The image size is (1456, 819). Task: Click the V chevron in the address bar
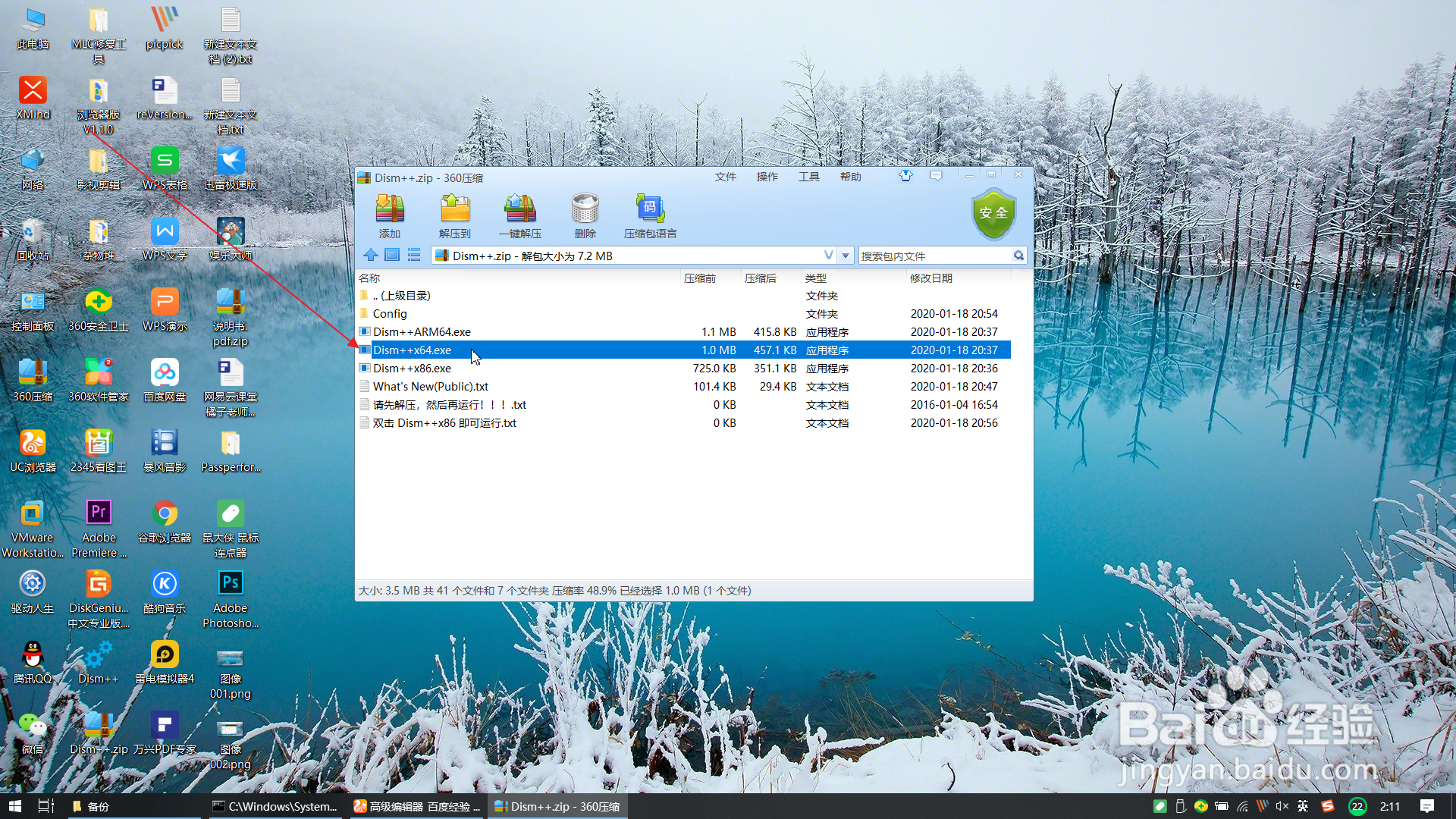[x=828, y=256]
